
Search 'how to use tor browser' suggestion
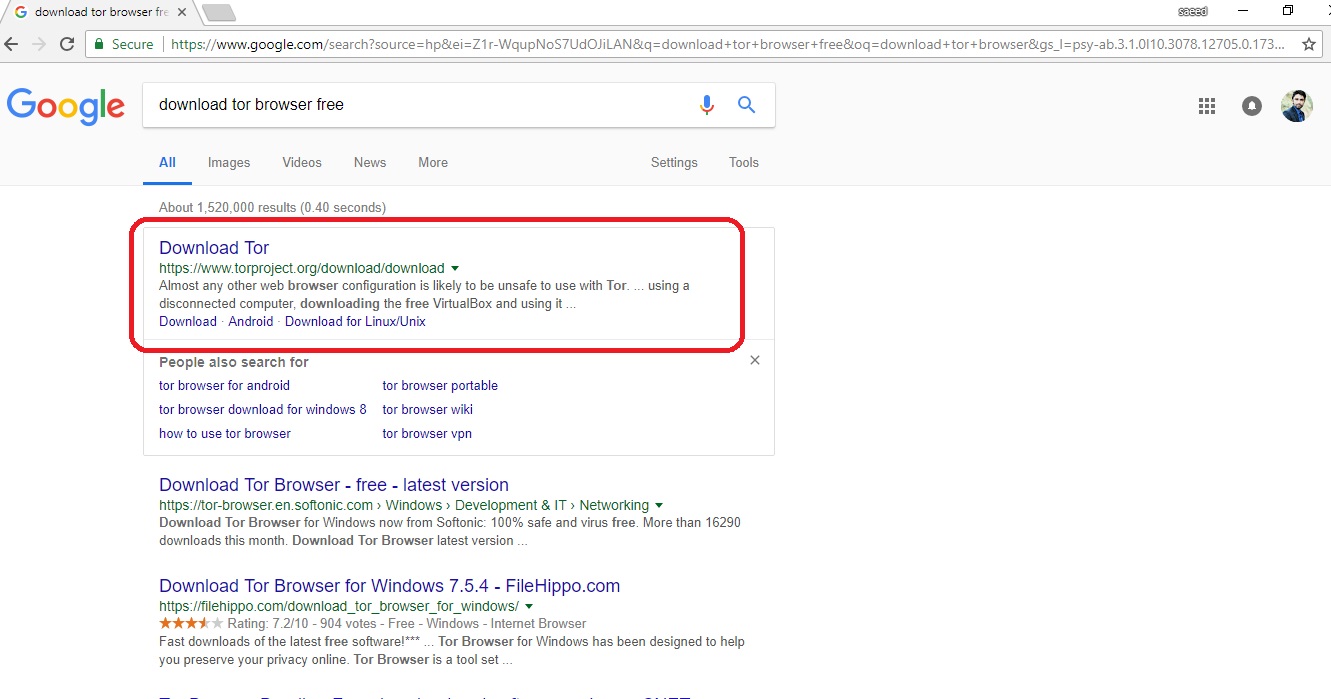pyautogui.click(x=225, y=433)
